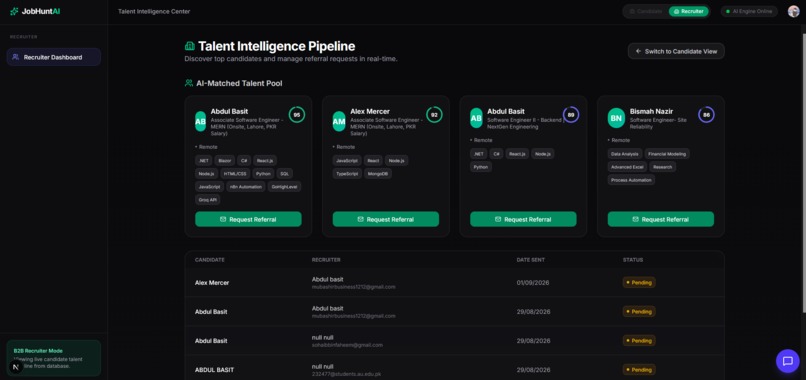Select the SQL skill tag
This screenshot has height=380, width=806.
pyautogui.click(x=284, y=174)
